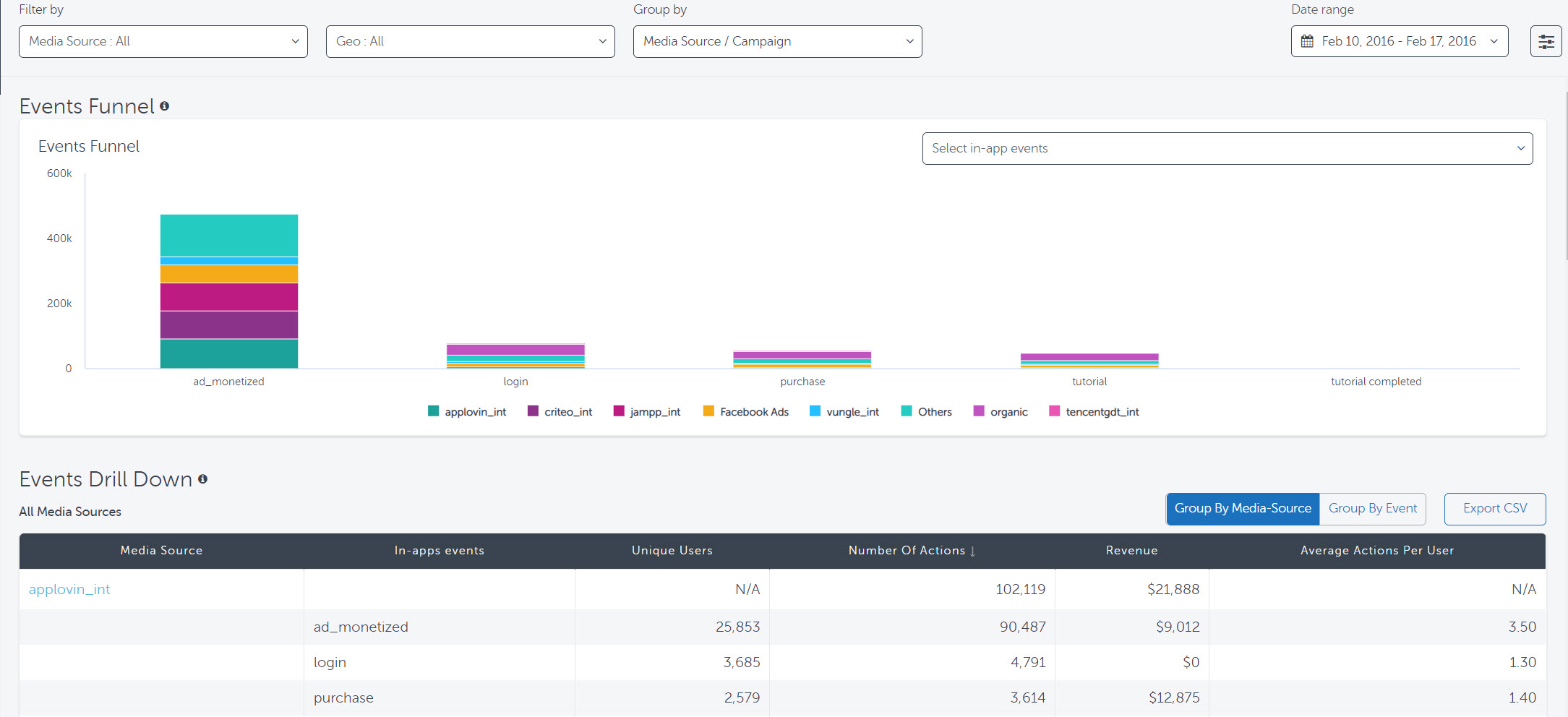
Task: Switch to Group By Event tab
Action: (x=1372, y=509)
